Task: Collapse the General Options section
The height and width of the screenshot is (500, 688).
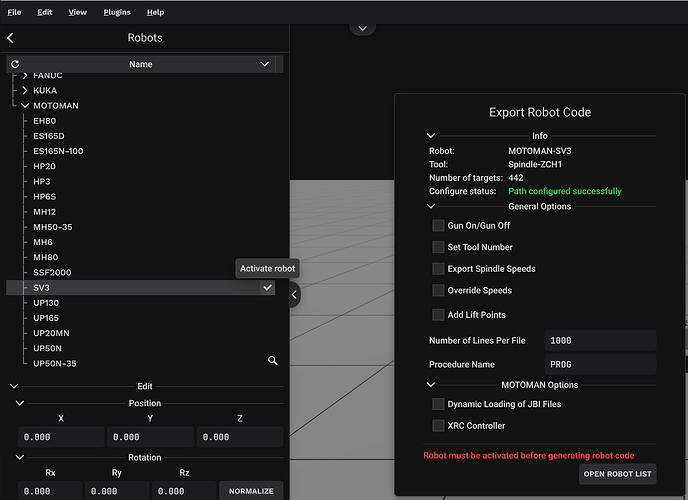Action: 431,206
